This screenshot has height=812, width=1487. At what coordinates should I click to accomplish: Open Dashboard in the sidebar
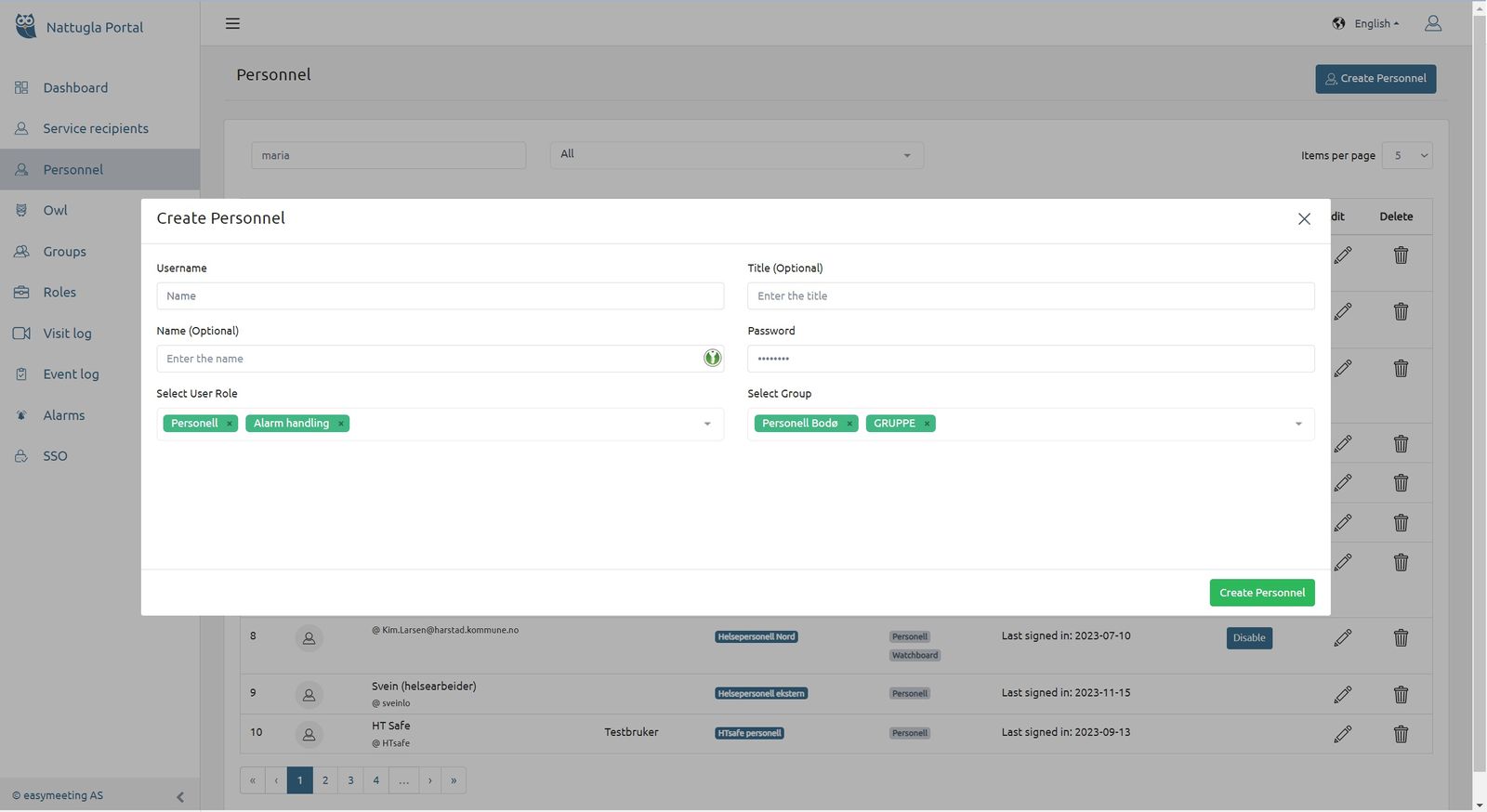pos(75,87)
